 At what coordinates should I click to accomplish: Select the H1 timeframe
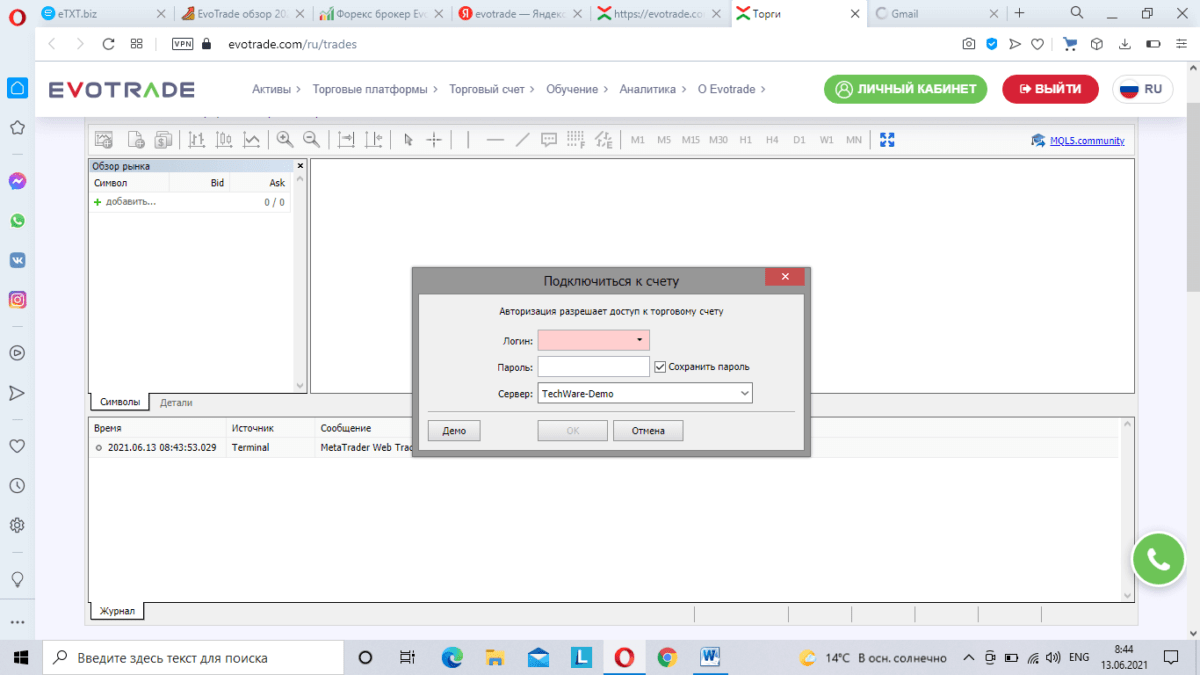click(745, 140)
